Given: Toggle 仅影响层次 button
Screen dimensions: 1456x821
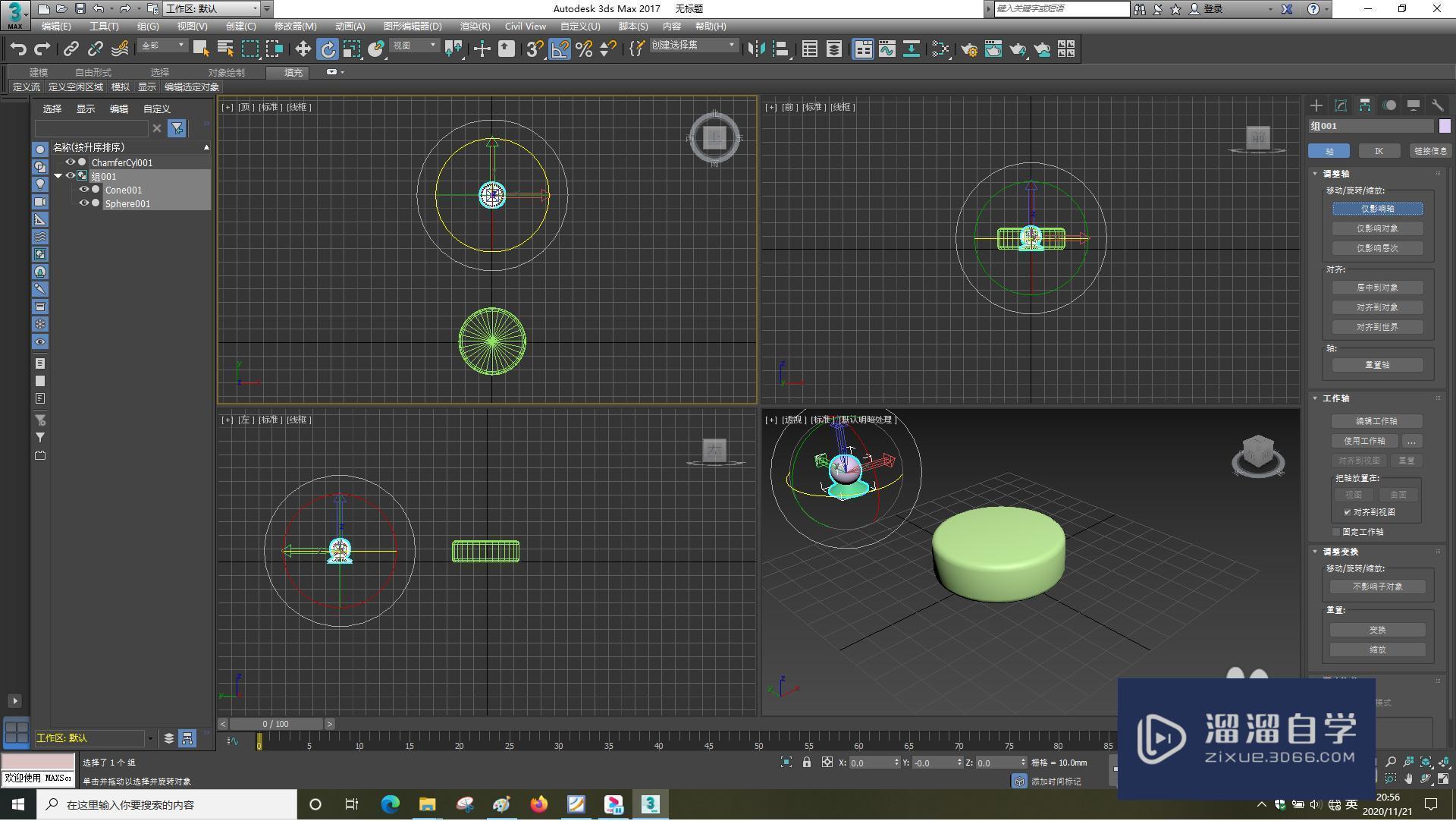Looking at the screenshot, I should pos(1377,248).
